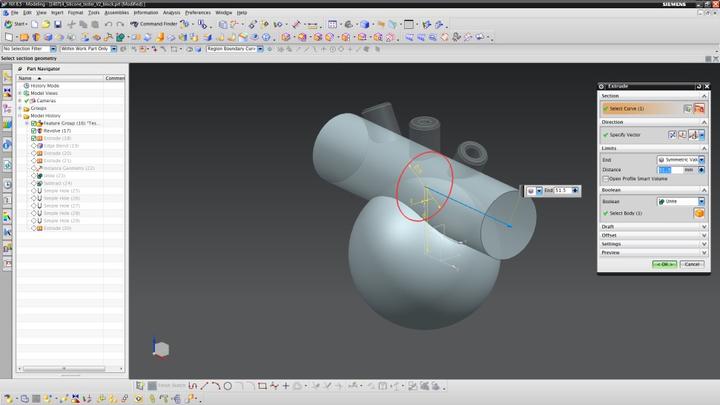Click the OK button in Extrude dialog

click(664, 264)
